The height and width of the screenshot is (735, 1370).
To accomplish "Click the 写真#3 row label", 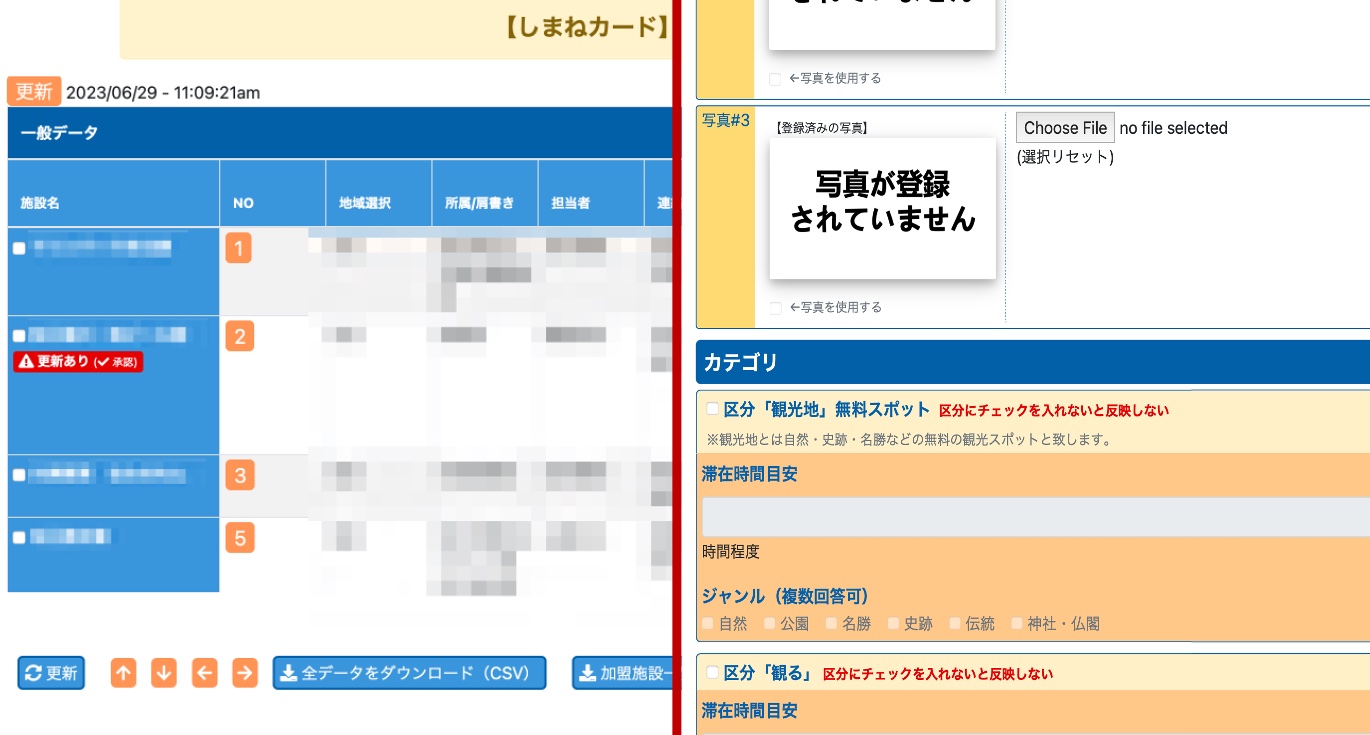I will pos(726,120).
